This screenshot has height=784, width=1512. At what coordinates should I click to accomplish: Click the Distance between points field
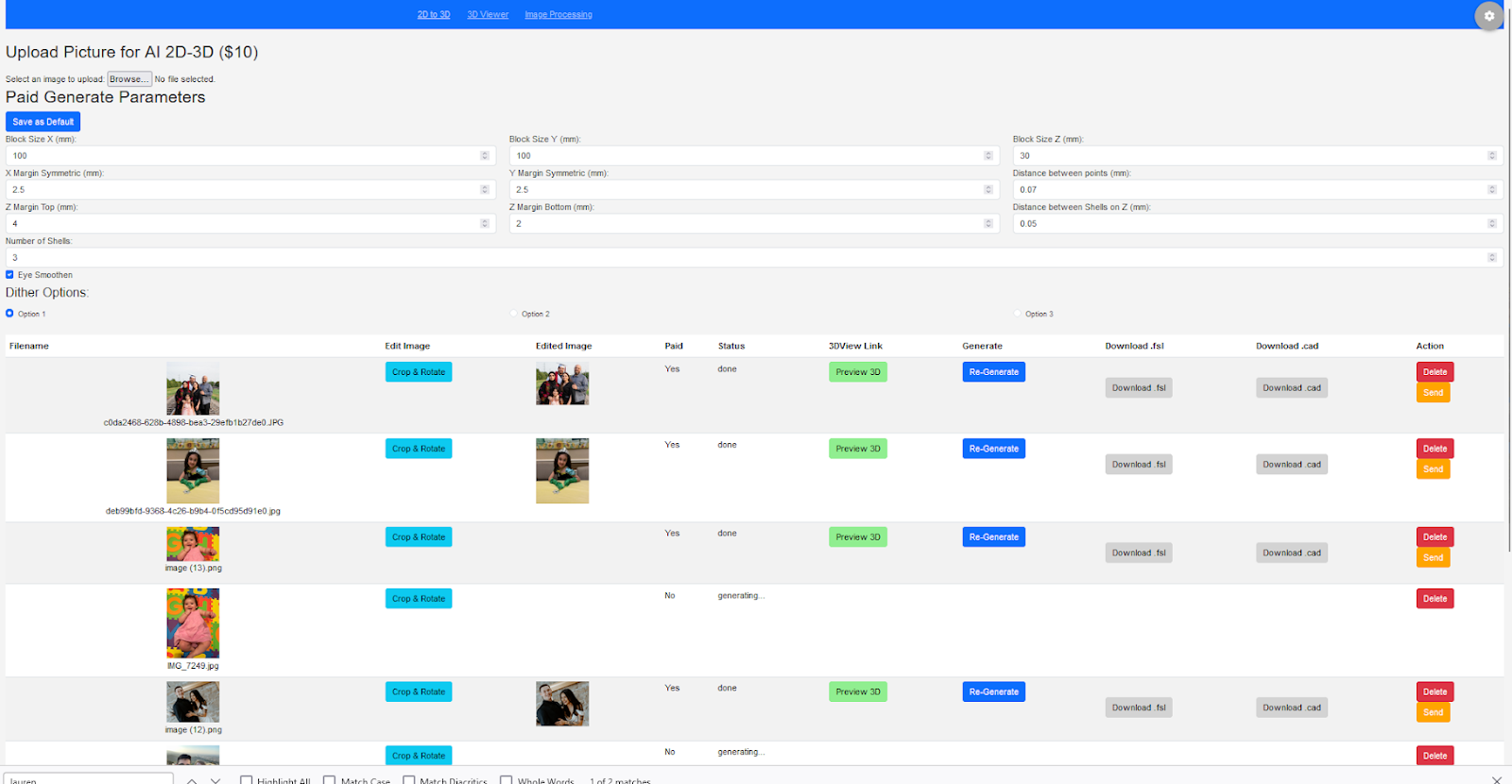(x=1247, y=190)
